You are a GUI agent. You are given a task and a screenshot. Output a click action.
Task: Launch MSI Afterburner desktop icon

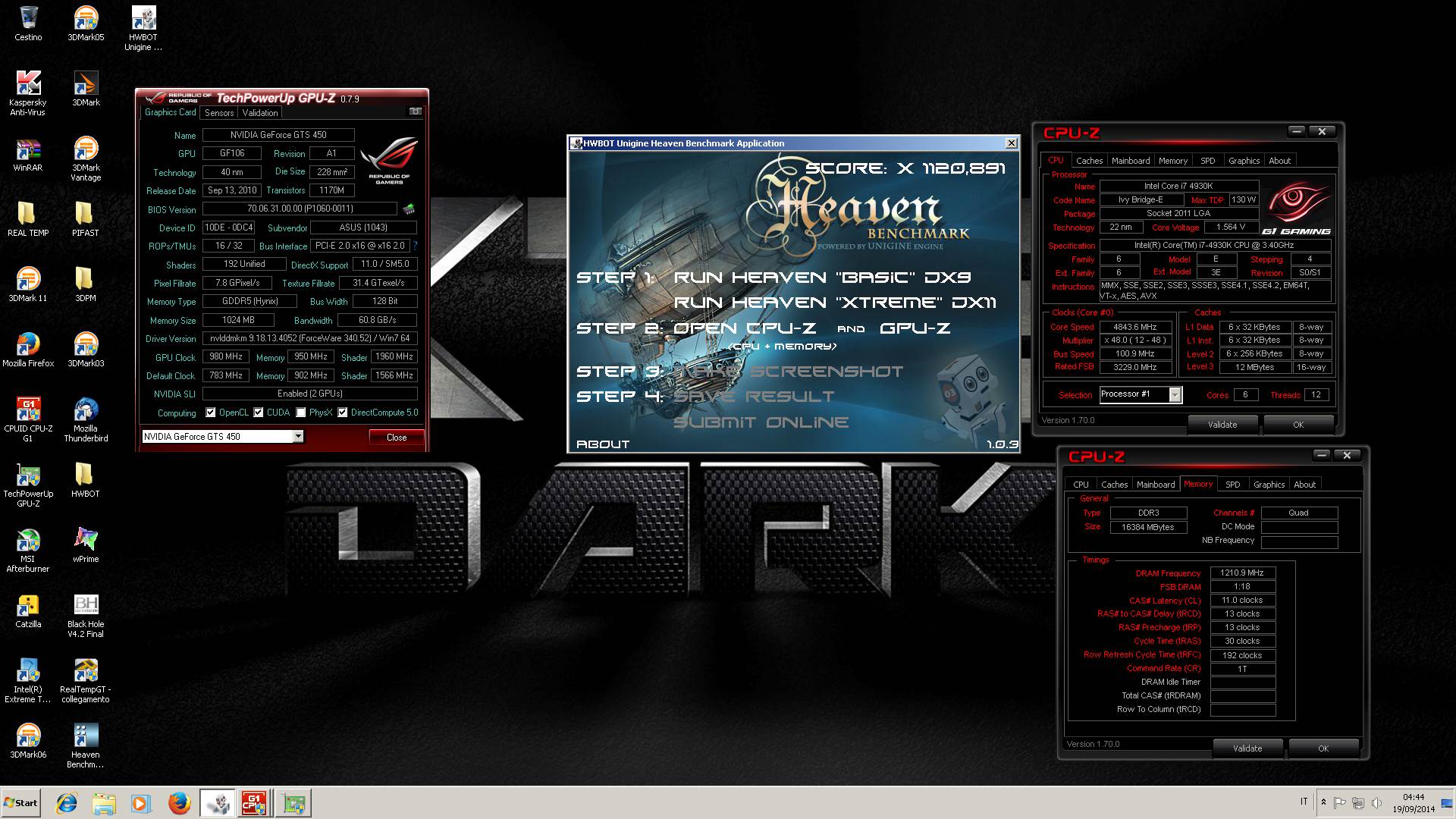[28, 550]
